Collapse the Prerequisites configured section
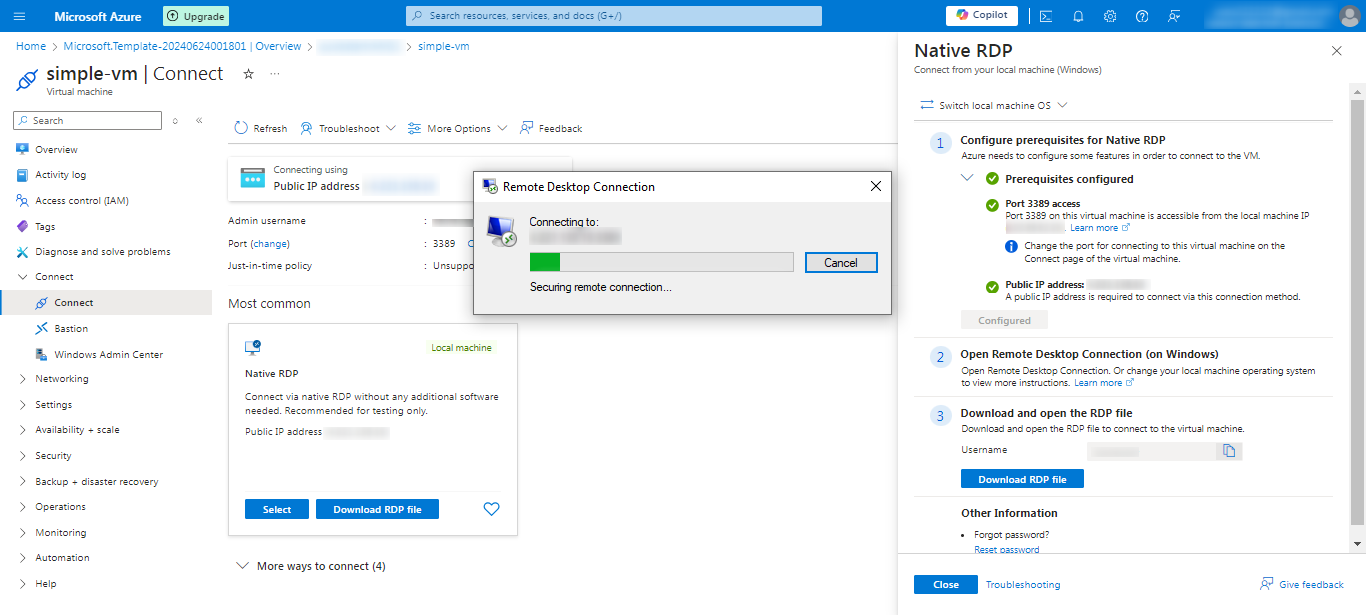Viewport: 1366px width, 615px height. pos(966,178)
